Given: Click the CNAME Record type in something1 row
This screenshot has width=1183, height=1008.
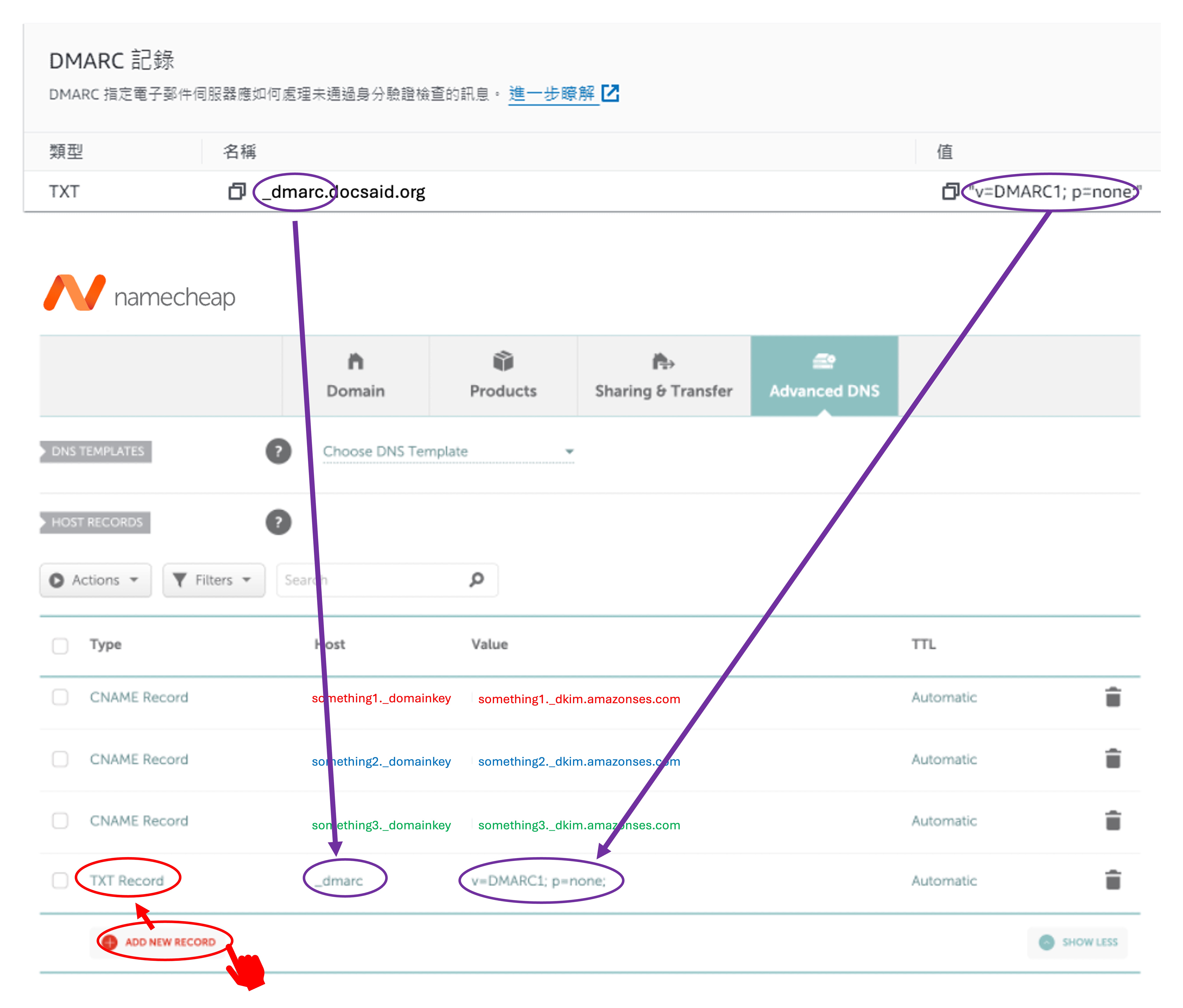Looking at the screenshot, I should coord(139,697).
